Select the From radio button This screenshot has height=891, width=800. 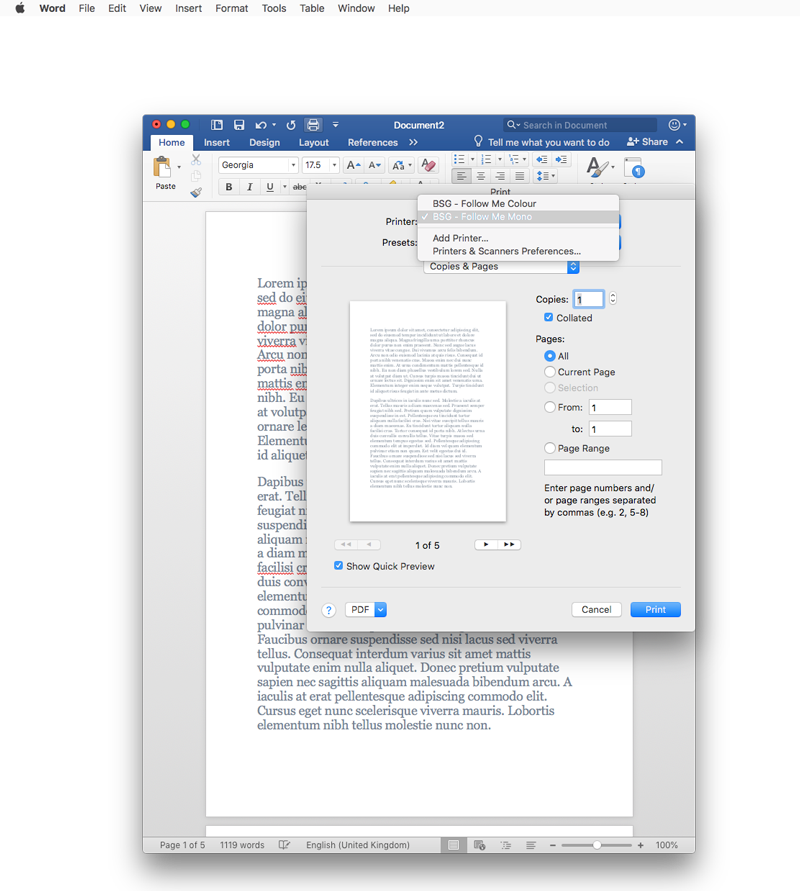point(549,407)
